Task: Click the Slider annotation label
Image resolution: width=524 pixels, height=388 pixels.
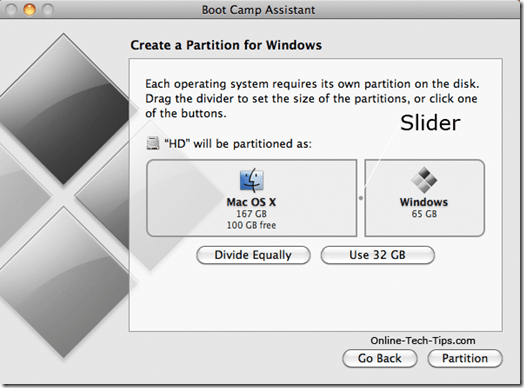Action: click(430, 123)
